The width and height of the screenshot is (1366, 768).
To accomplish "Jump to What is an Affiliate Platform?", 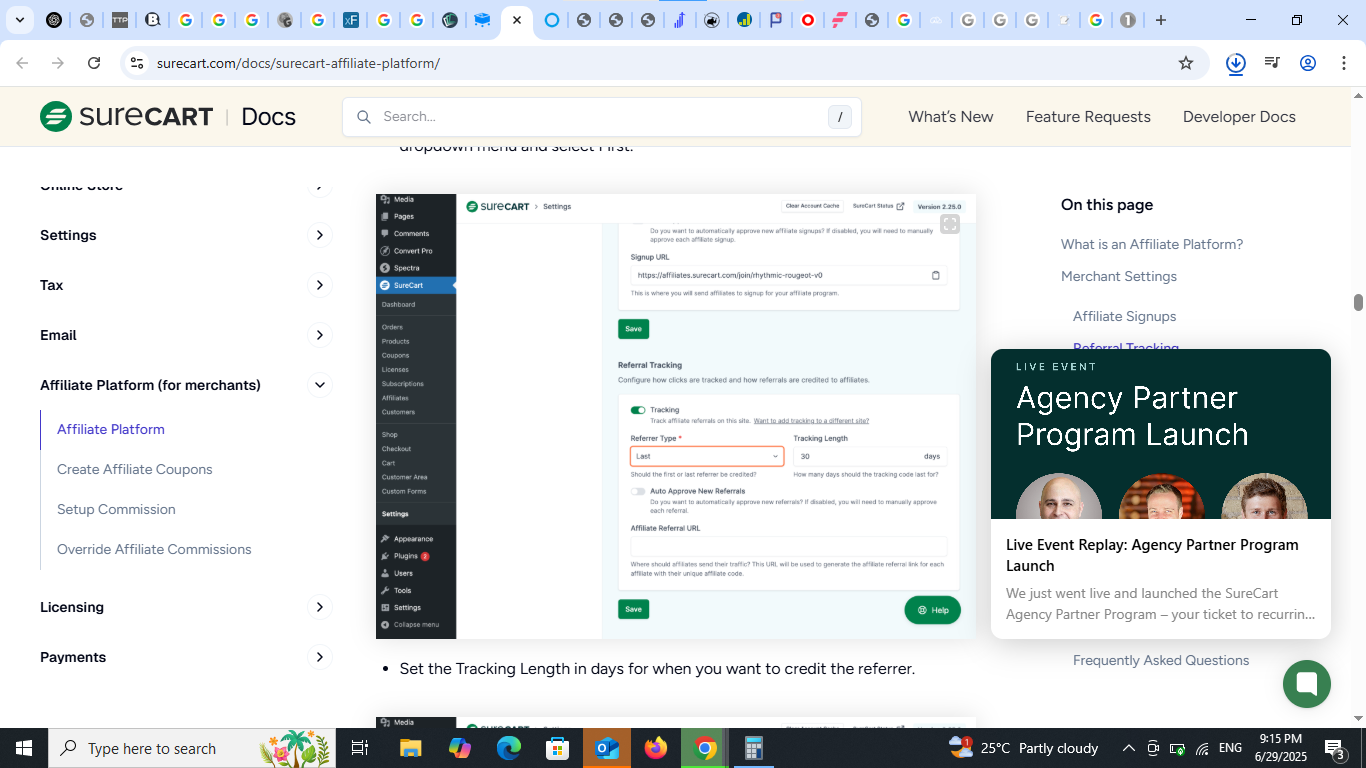I will coord(1152,244).
